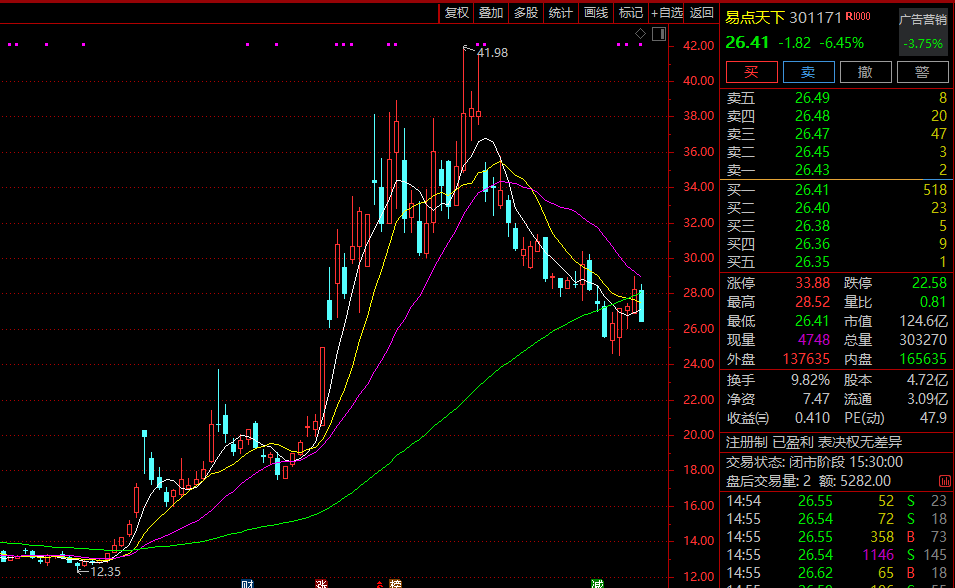Open the 广告营销 sector box
This screenshot has width=955, height=588.
point(922,32)
